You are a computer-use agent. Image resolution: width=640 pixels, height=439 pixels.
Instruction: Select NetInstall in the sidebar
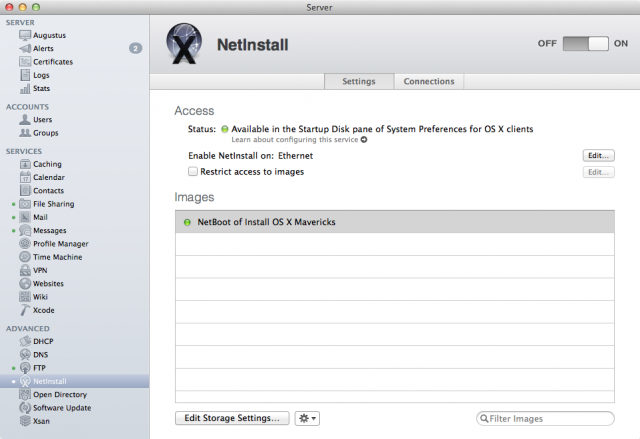click(74, 381)
